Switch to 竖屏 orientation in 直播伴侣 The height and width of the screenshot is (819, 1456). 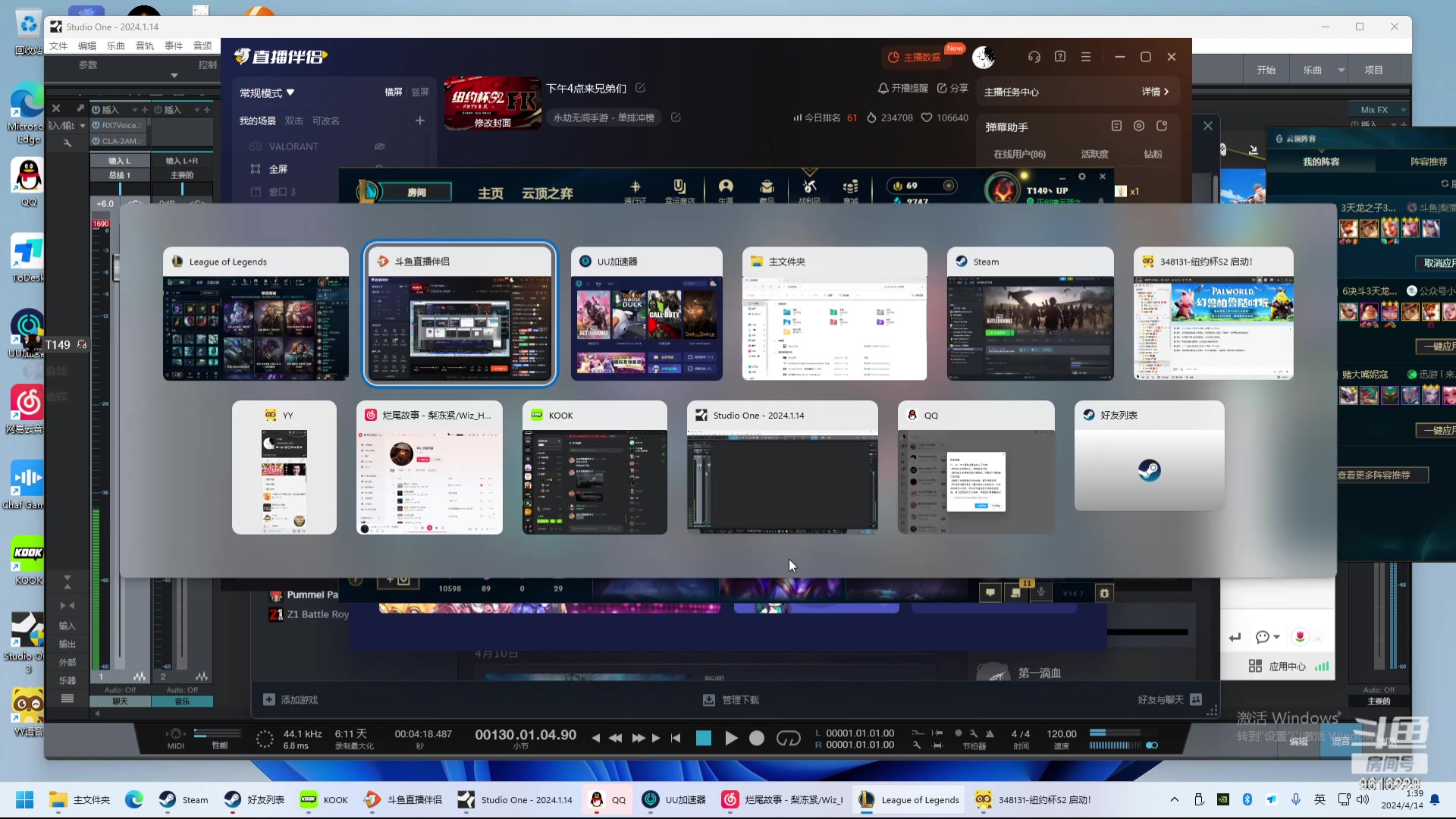(420, 92)
